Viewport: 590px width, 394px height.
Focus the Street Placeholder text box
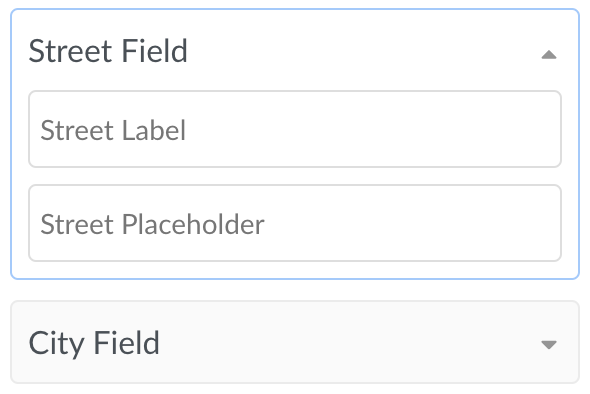tap(295, 223)
